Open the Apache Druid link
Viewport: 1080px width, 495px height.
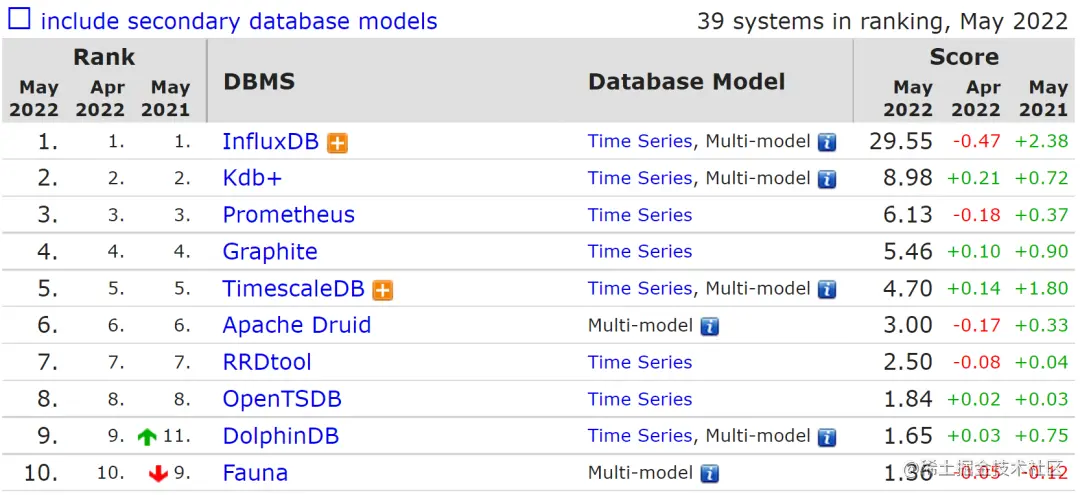coord(296,326)
